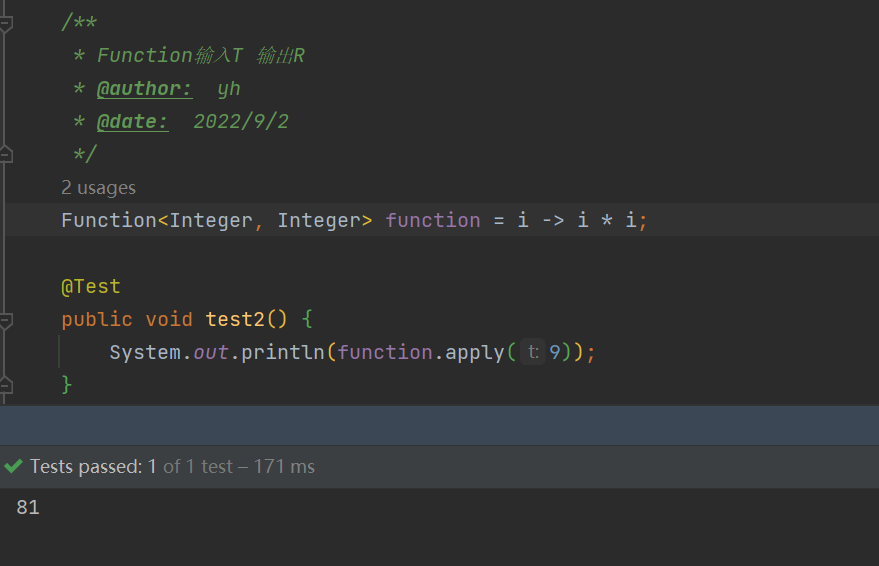The image size is (879, 566).
Task: Click the @date tag in the Javadoc
Action: (x=132, y=122)
